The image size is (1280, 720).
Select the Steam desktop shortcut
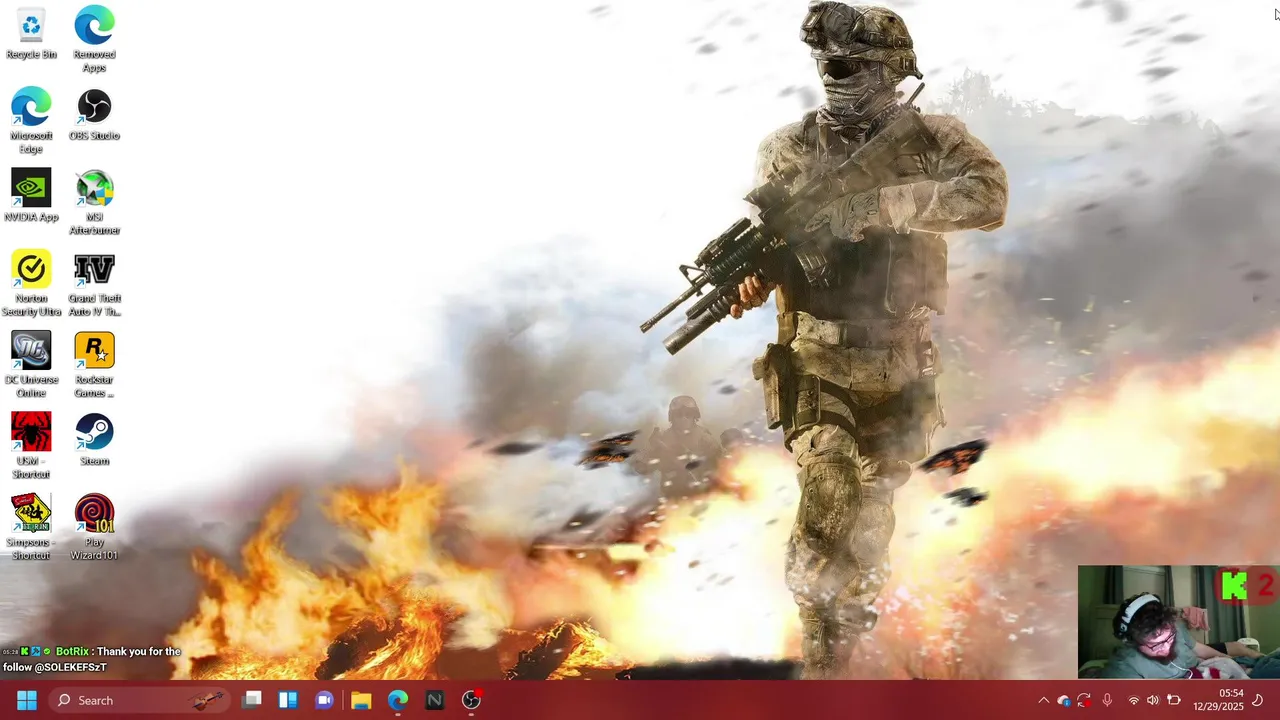pyautogui.click(x=94, y=440)
